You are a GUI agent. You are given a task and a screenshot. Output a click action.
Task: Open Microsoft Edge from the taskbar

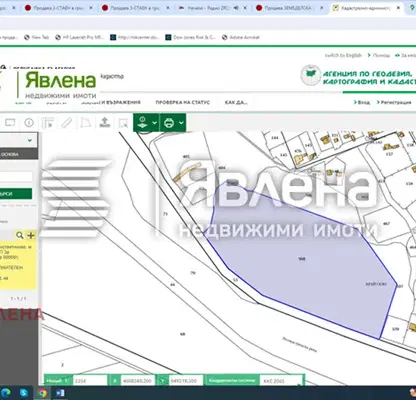(x=6, y=393)
